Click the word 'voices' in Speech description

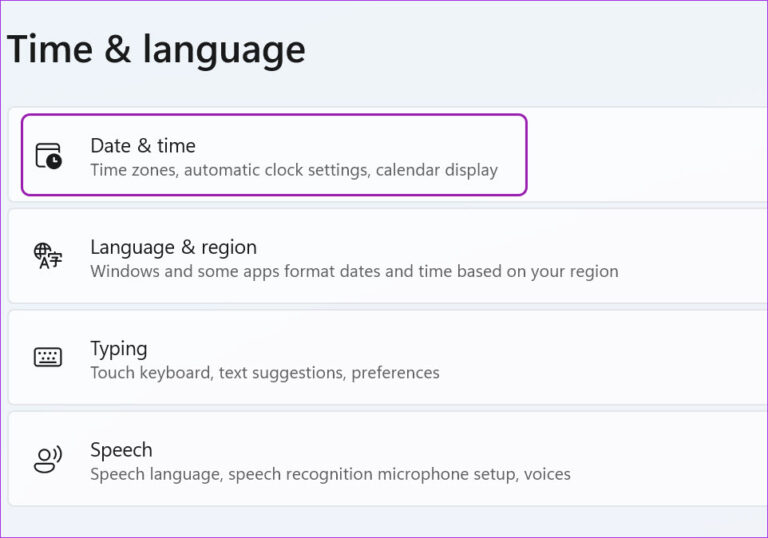[x=546, y=474]
